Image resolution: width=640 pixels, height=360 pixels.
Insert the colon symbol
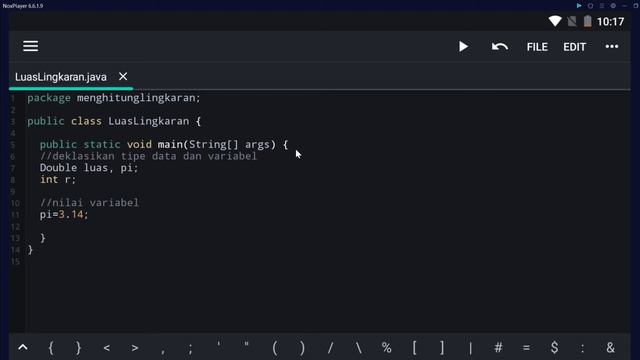click(x=582, y=348)
